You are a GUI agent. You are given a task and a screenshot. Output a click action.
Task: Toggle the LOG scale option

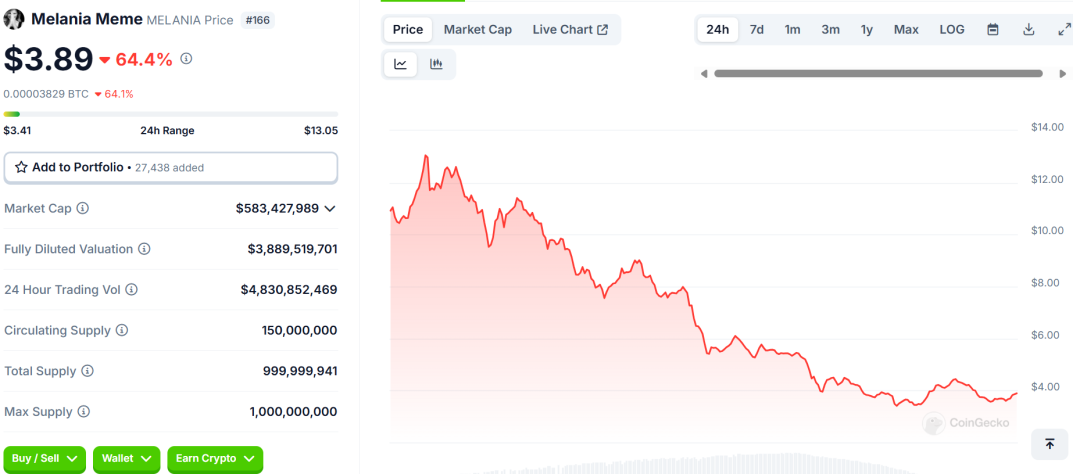952,30
